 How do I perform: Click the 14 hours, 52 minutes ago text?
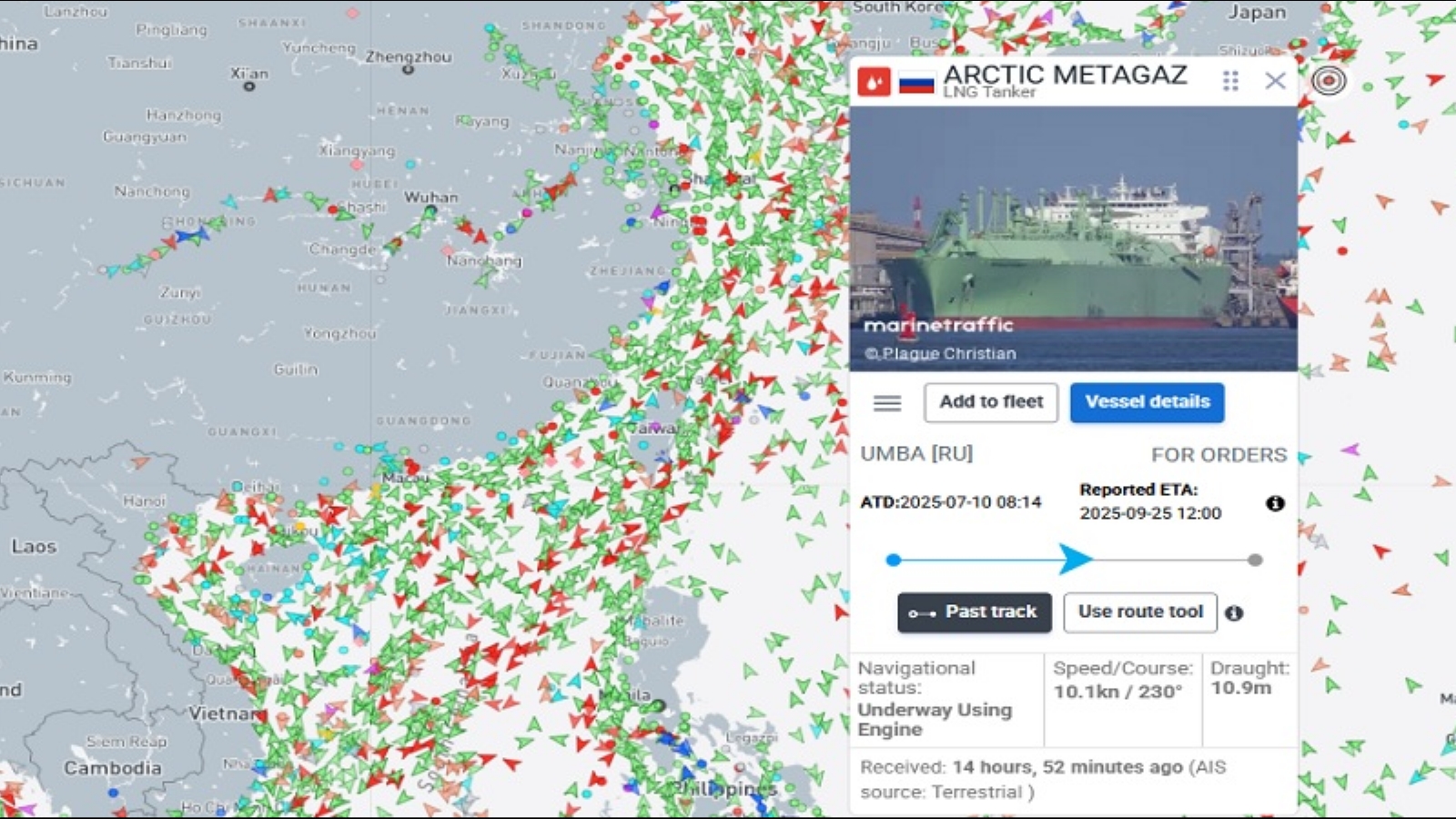(1067, 767)
